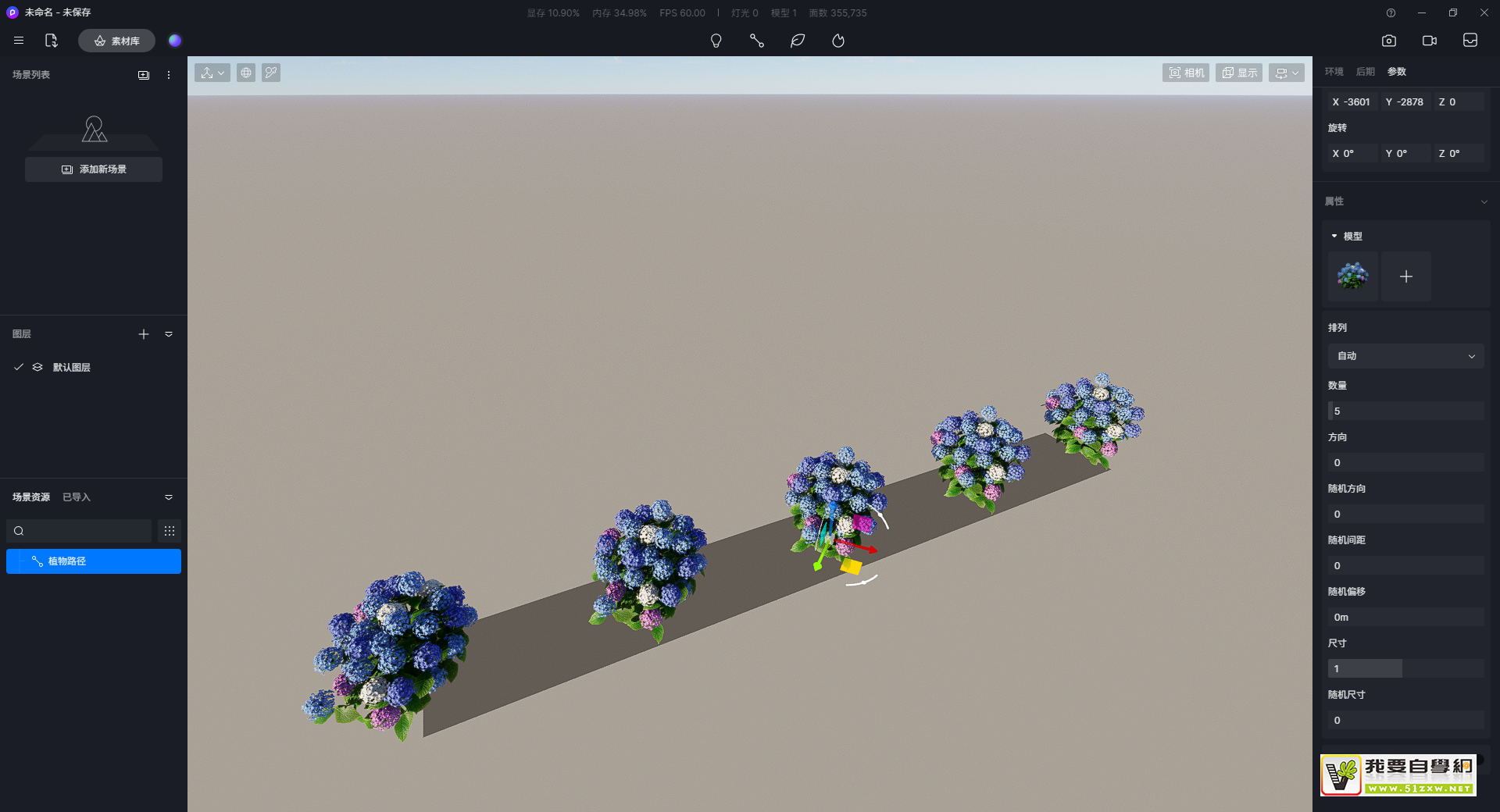Click the camera screenshot render icon
Screen dimensions: 1500x812
coord(1388,41)
